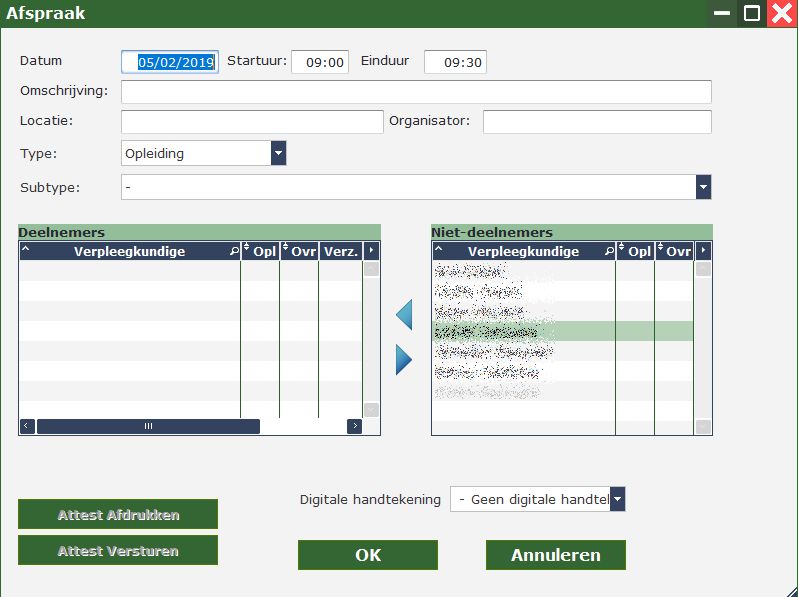The width and height of the screenshot is (798, 597).
Task: Click the left arrow to add participant
Action: click(x=404, y=316)
